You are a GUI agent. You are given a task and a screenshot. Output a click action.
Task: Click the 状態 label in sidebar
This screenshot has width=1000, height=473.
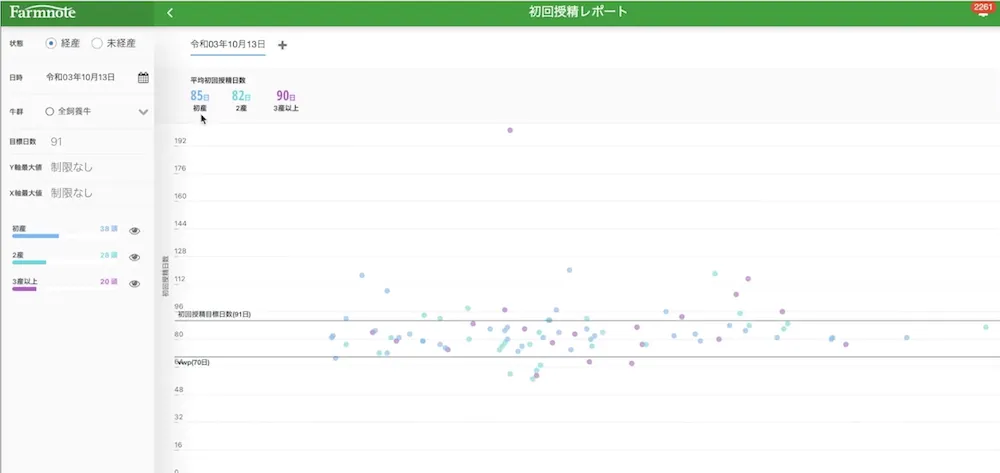pyautogui.click(x=16, y=44)
